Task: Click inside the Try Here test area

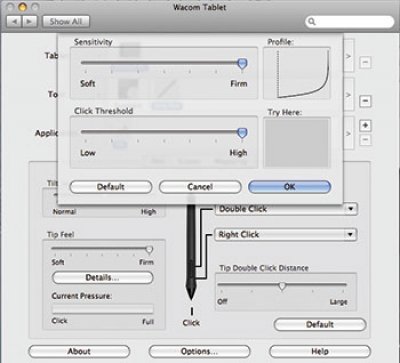Action: (x=297, y=143)
